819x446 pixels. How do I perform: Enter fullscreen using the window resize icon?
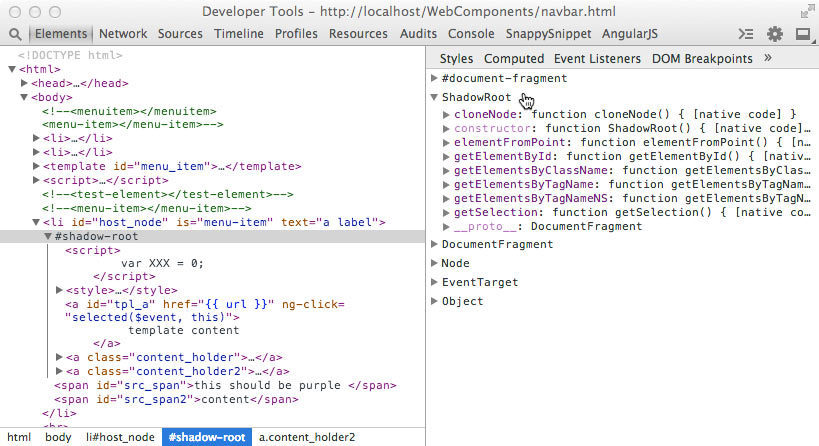[x=806, y=11]
